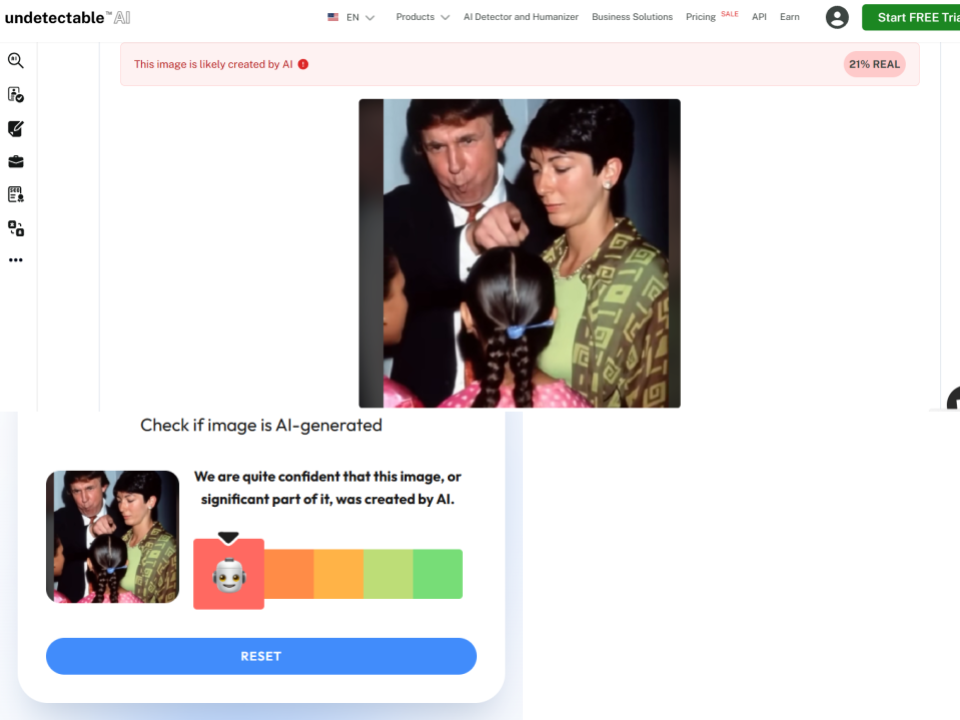Click the green segment of confidence scale
The height and width of the screenshot is (720, 960).
(438, 574)
